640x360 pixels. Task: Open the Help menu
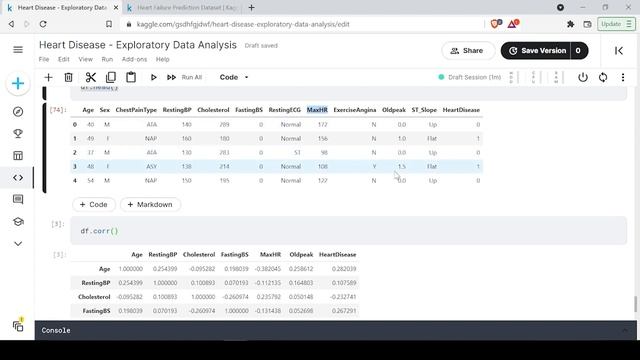click(162, 59)
